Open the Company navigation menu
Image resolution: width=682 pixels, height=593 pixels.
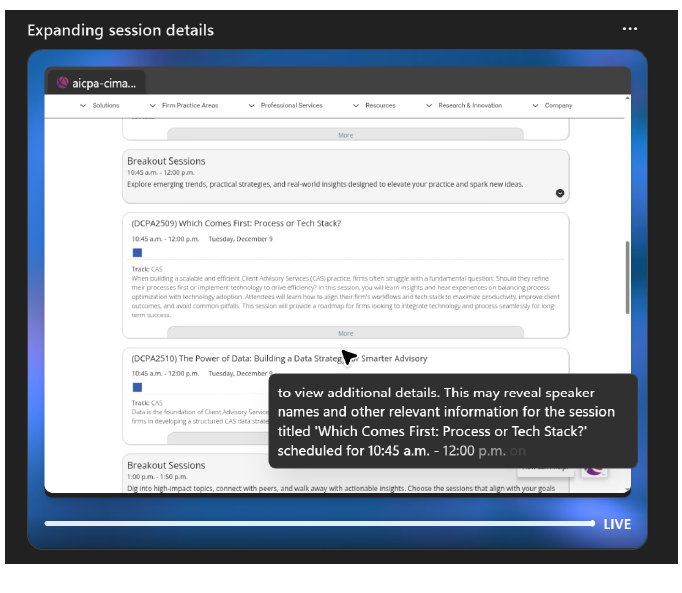(552, 105)
